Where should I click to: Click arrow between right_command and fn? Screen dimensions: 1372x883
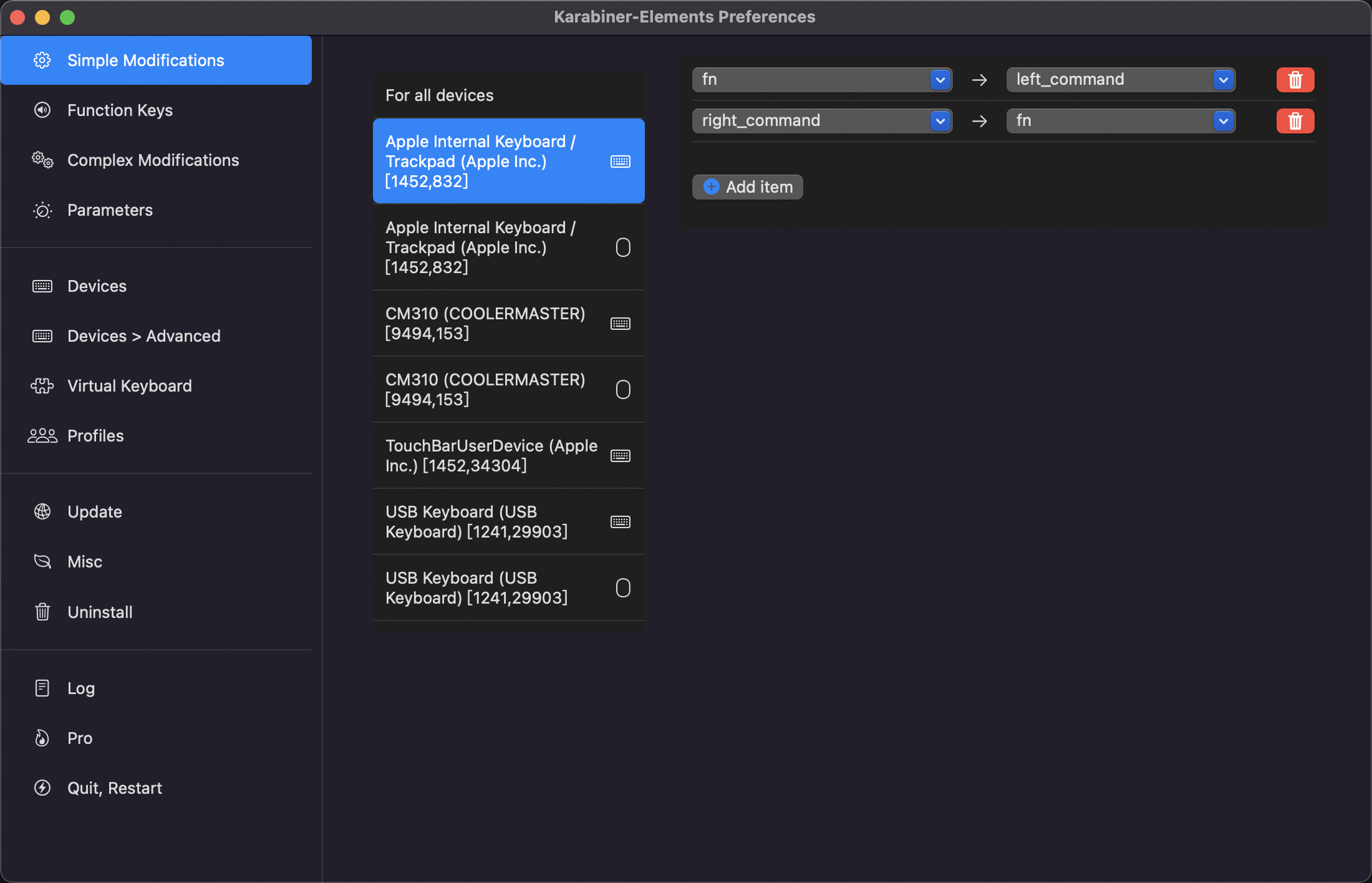point(980,121)
